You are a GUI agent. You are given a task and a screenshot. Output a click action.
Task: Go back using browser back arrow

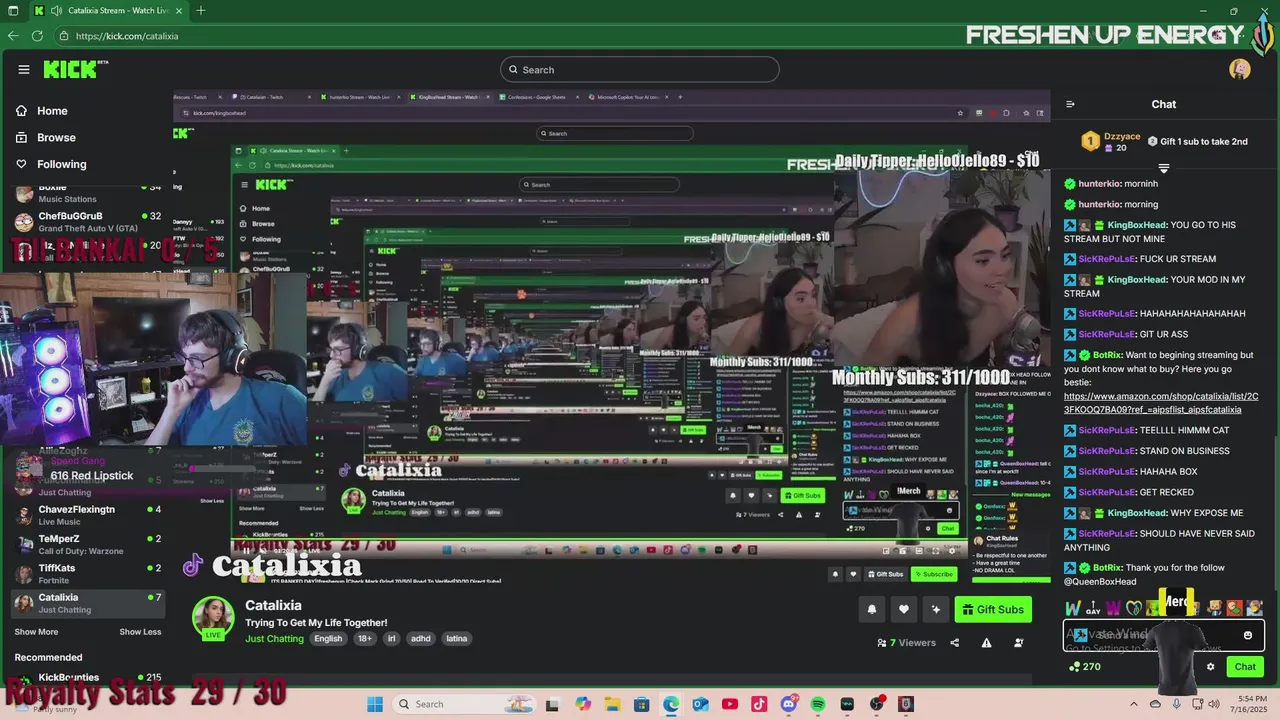pyautogui.click(x=12, y=36)
